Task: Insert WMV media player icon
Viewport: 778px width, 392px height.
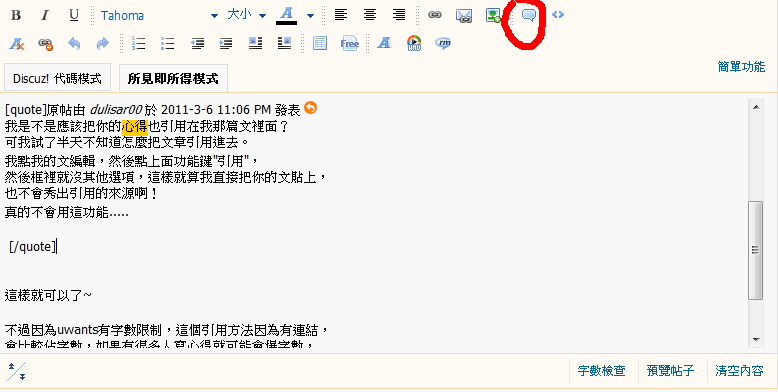Action: [x=414, y=44]
